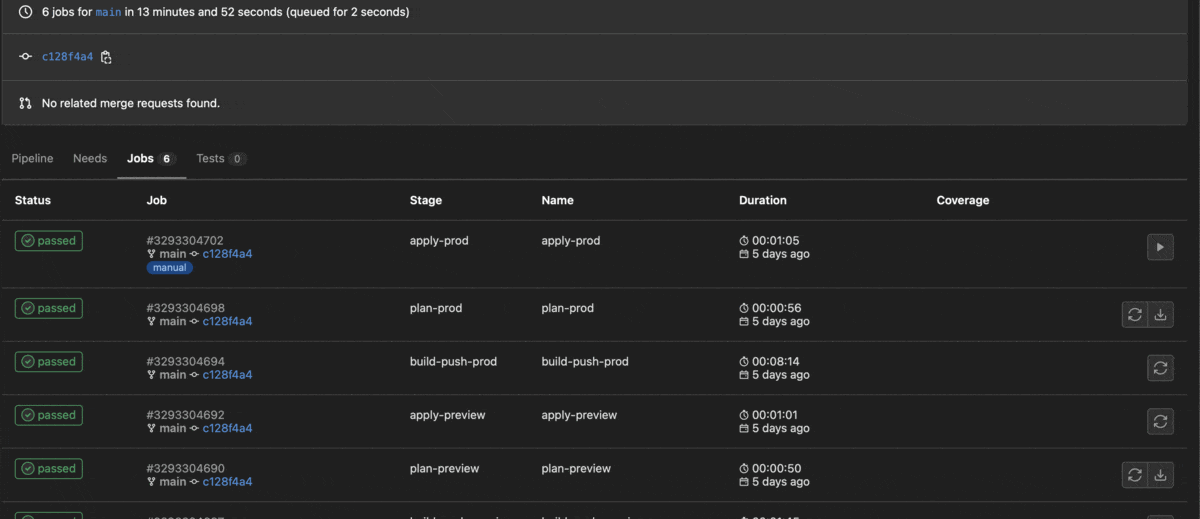Click the Stage column header
1200x519 pixels.
coord(426,200)
